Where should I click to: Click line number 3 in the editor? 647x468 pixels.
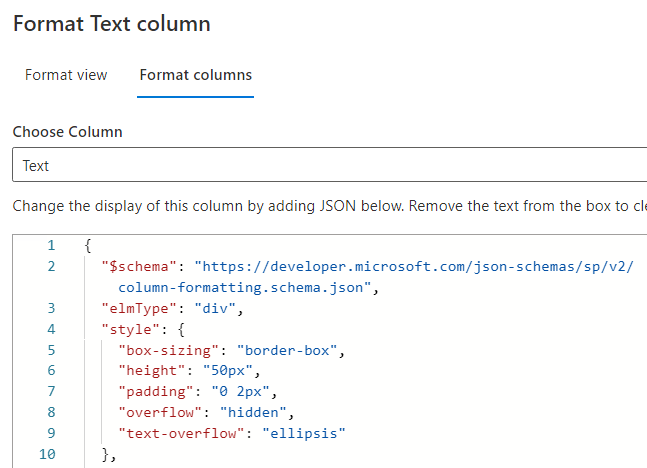51,308
